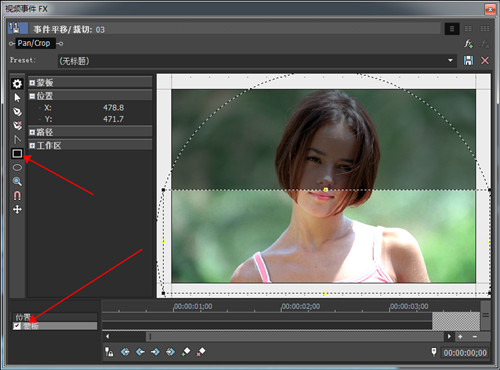
Task: Click timeline scrollbar right arrow
Action: point(449,337)
